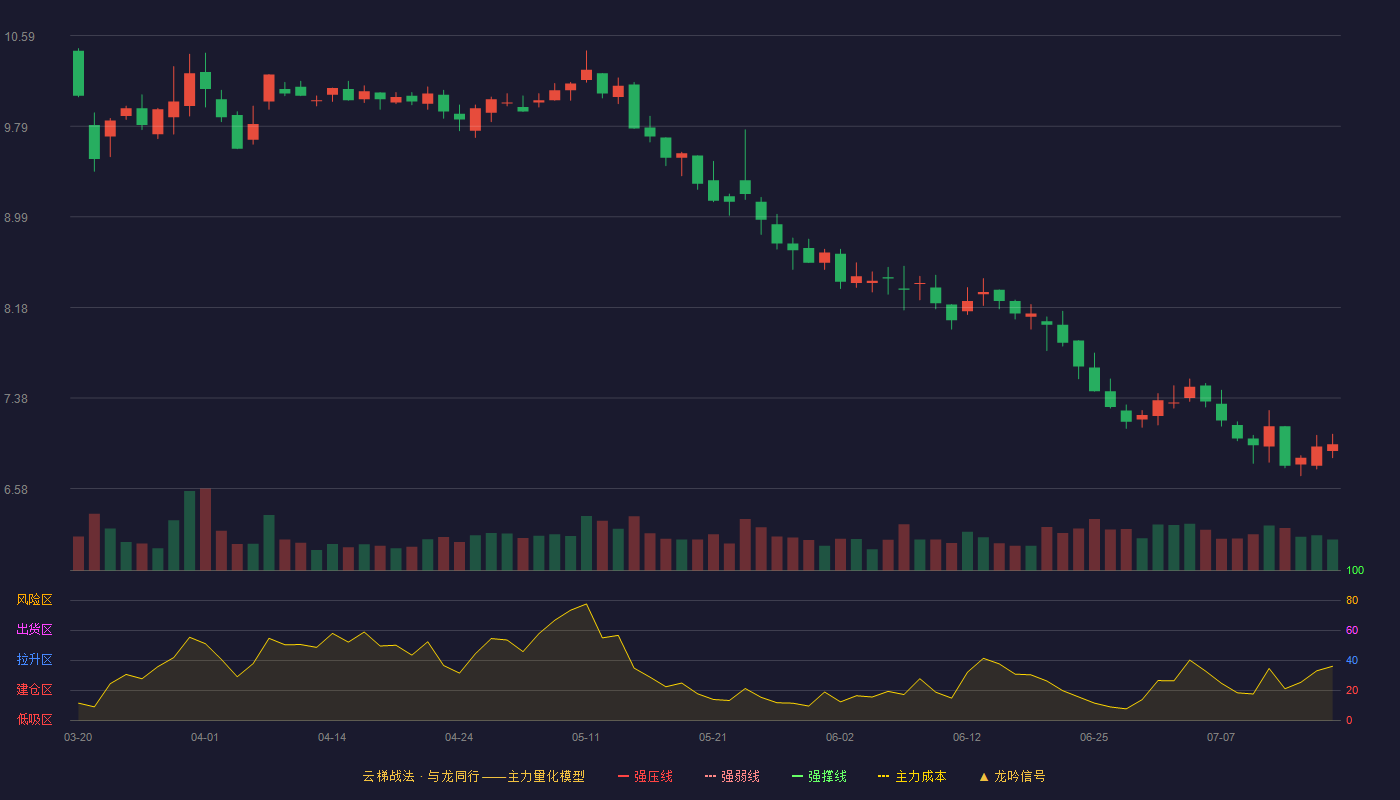This screenshot has width=1400, height=800.
Task: Select the 06-25 date marker on axis
Action: pos(1094,737)
